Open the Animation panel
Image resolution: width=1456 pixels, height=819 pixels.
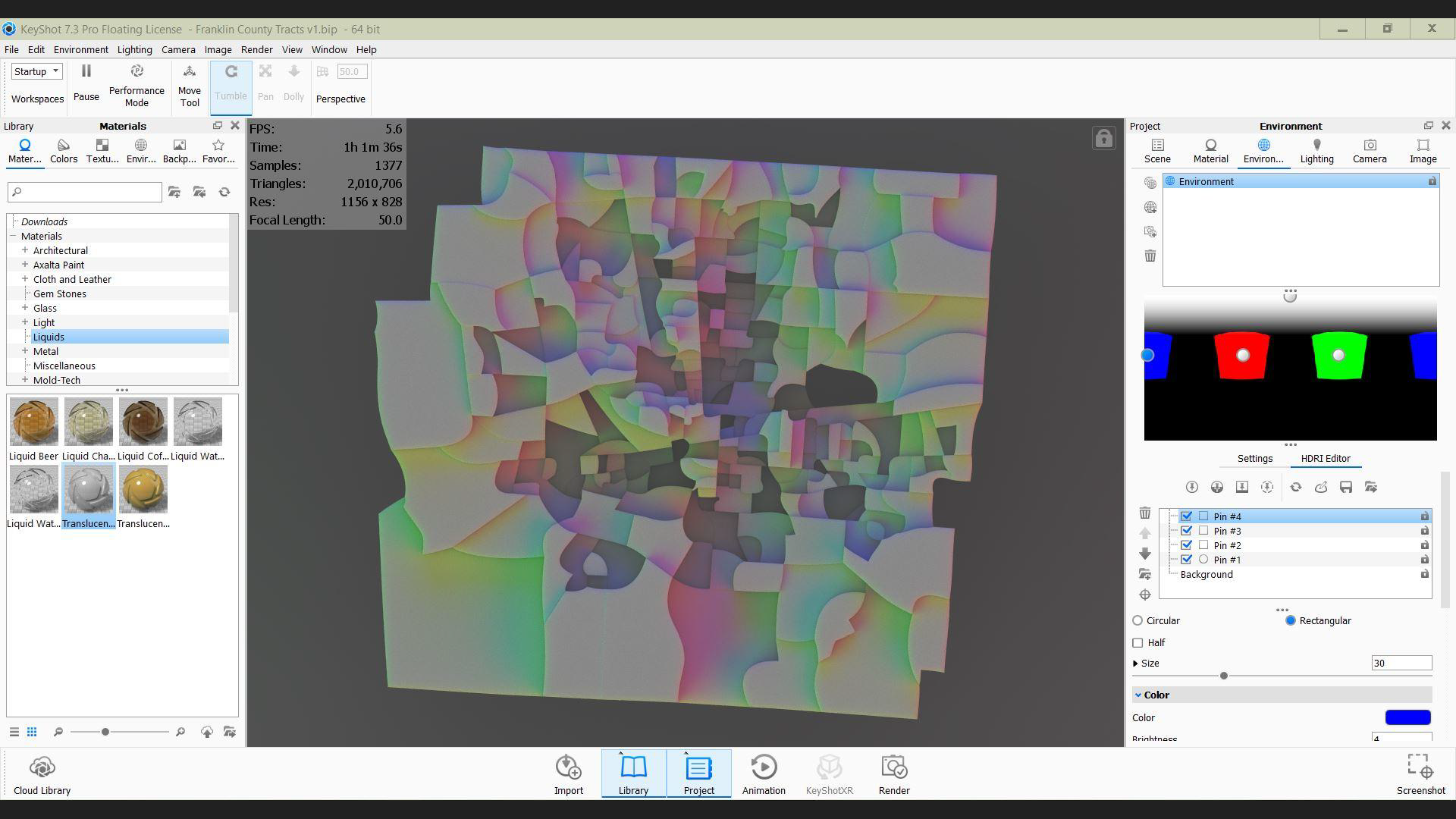pyautogui.click(x=763, y=768)
